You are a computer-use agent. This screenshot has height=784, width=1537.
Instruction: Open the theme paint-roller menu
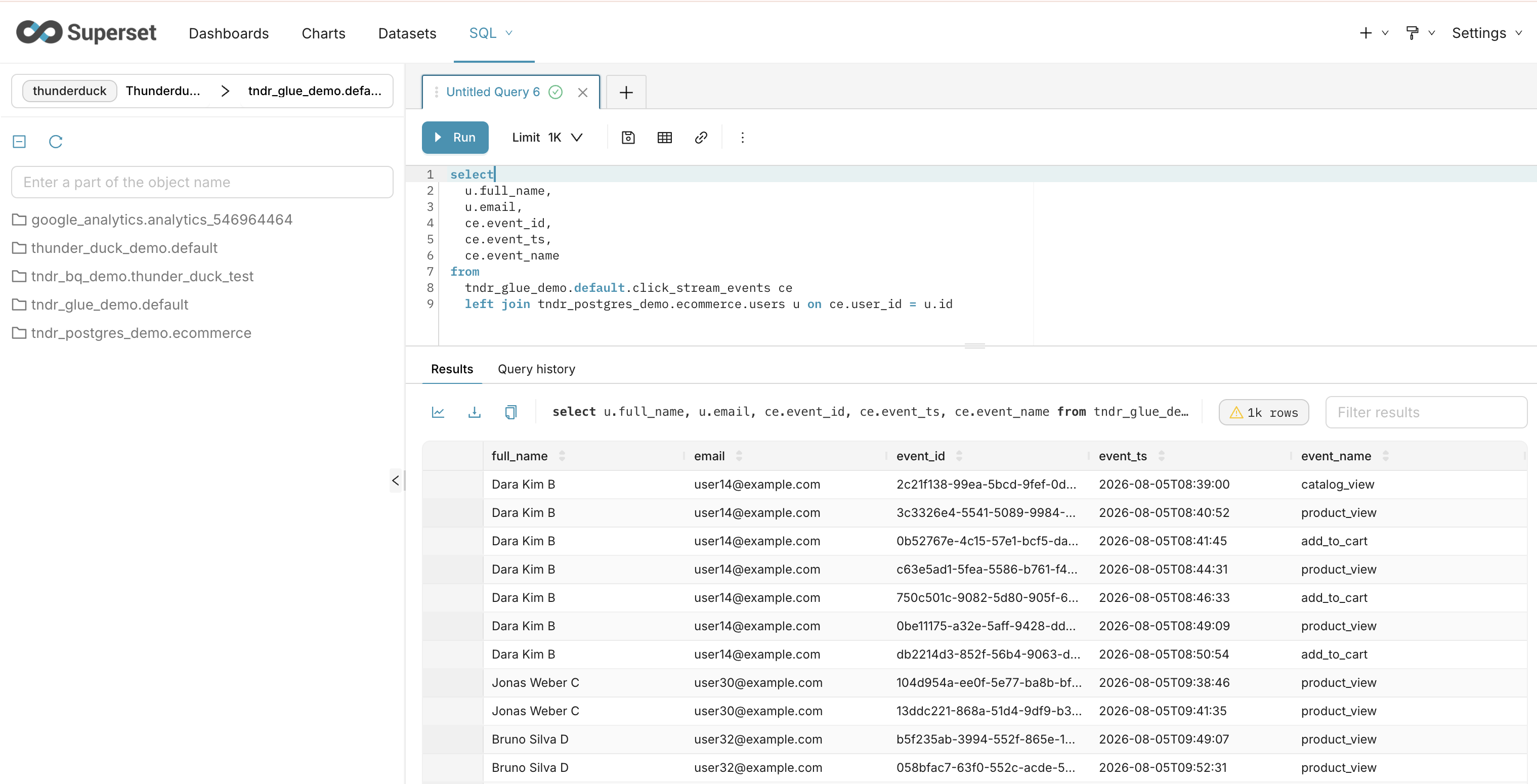coord(1420,33)
